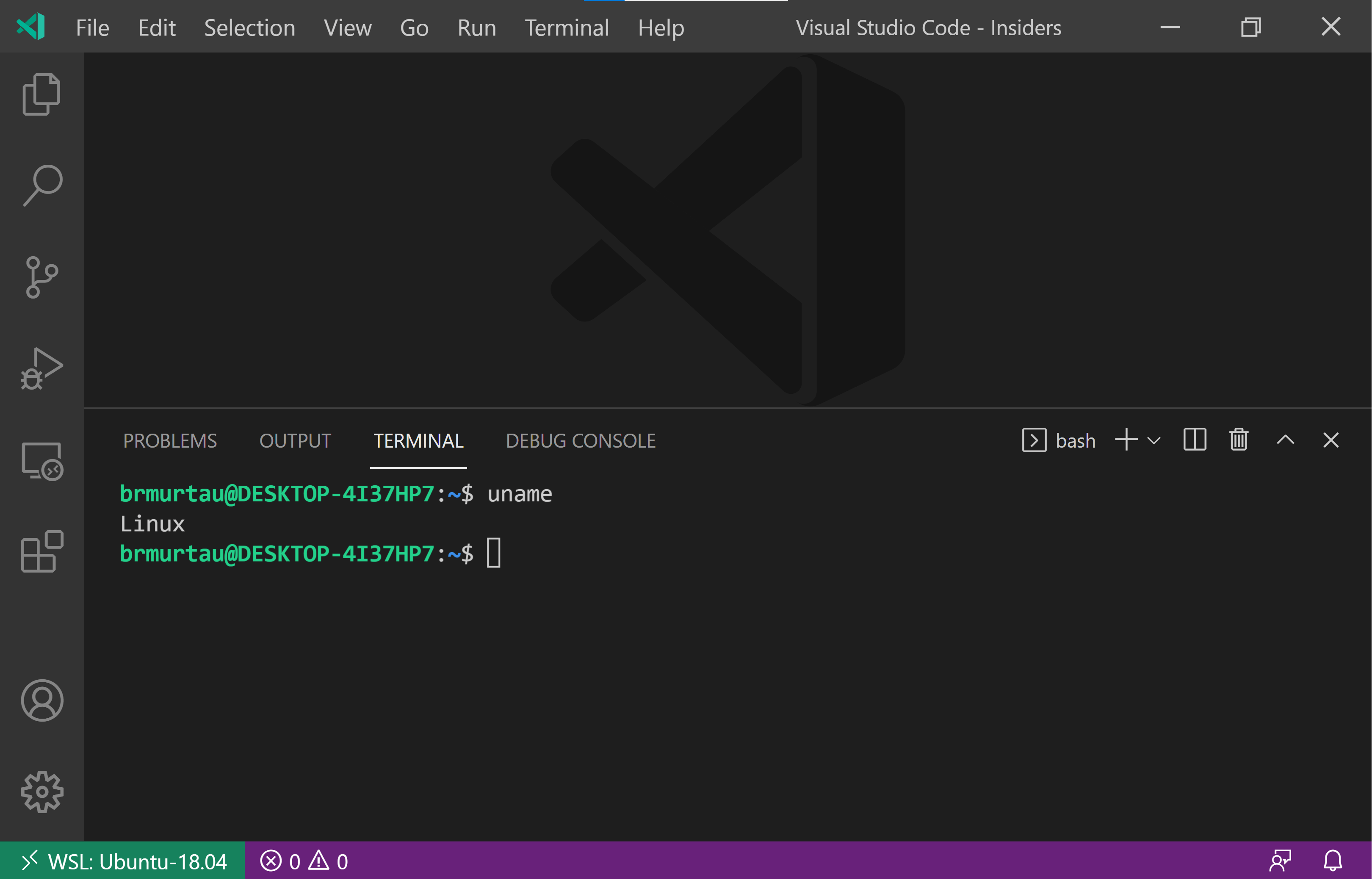Open the Terminal menu
Viewport: 1372px width, 880px height.
pyautogui.click(x=566, y=28)
